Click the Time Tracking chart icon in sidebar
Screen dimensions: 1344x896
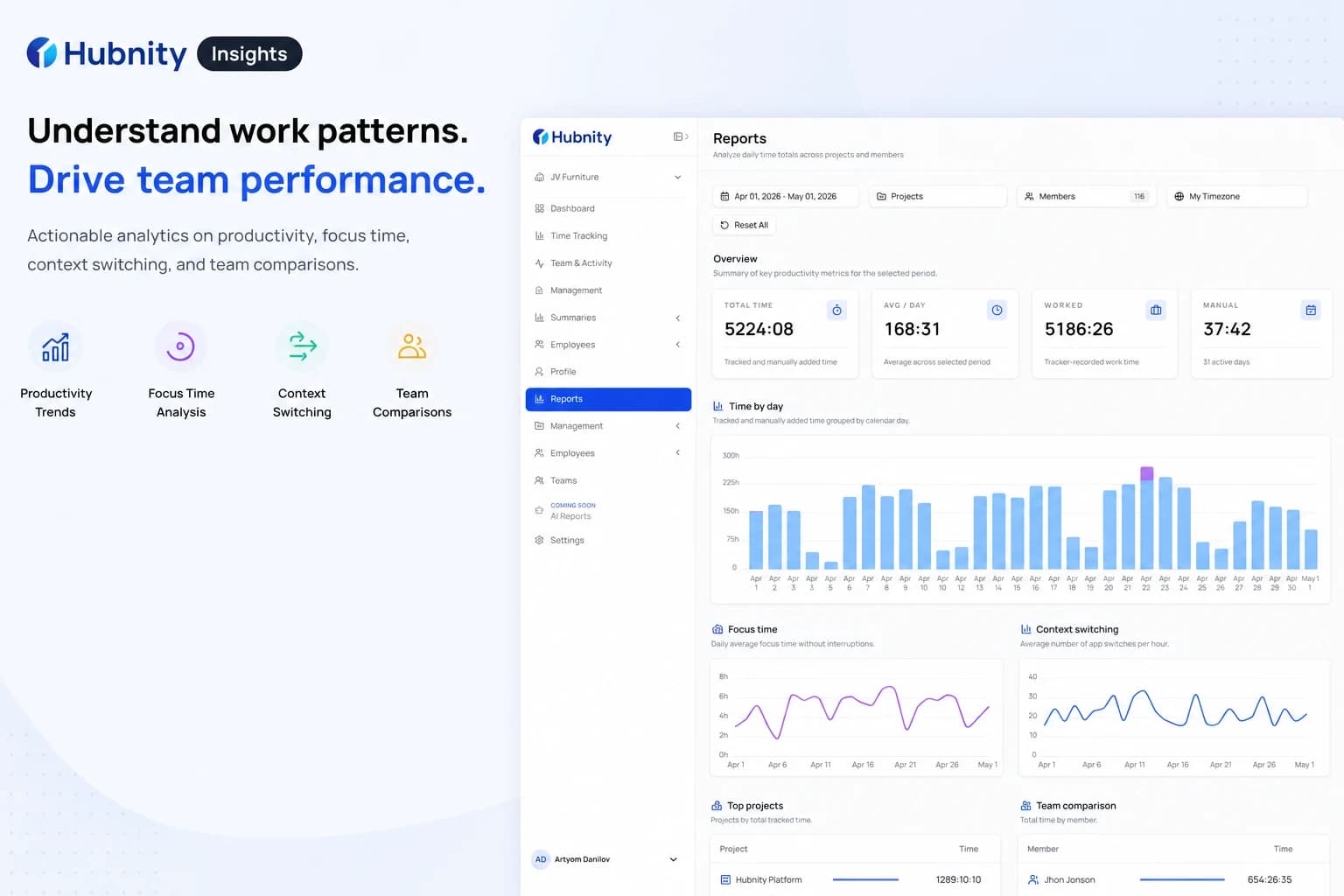point(539,235)
